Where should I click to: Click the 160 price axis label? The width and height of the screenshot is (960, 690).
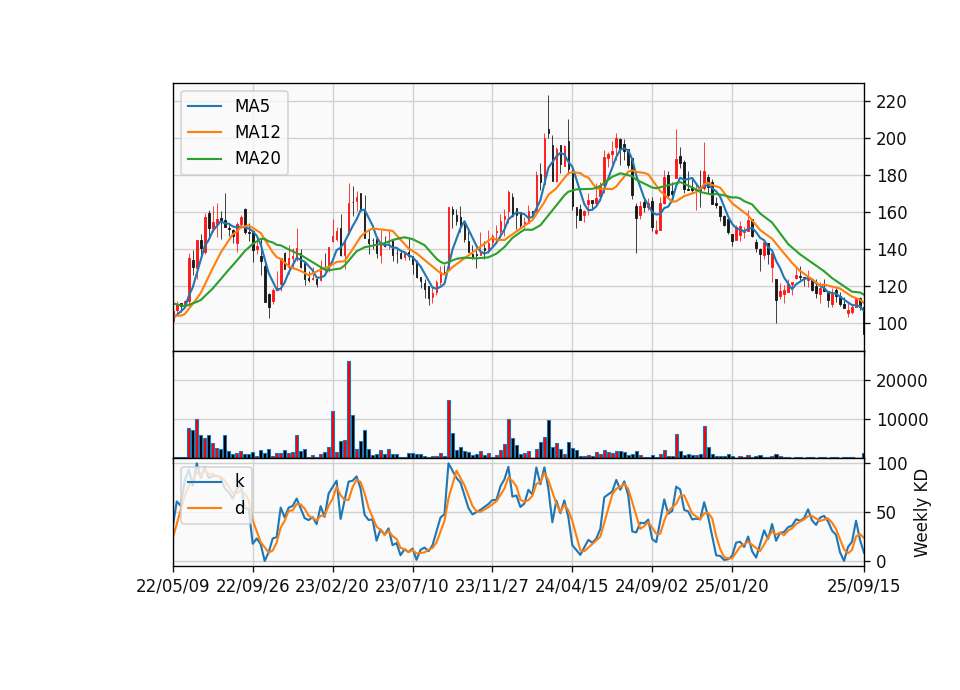891,213
